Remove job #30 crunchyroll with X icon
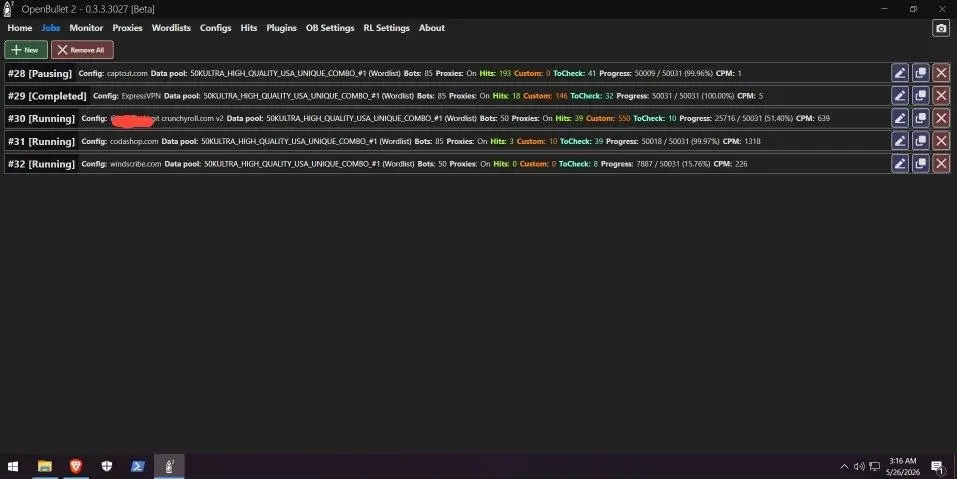The width and height of the screenshot is (957, 479). 941,118
